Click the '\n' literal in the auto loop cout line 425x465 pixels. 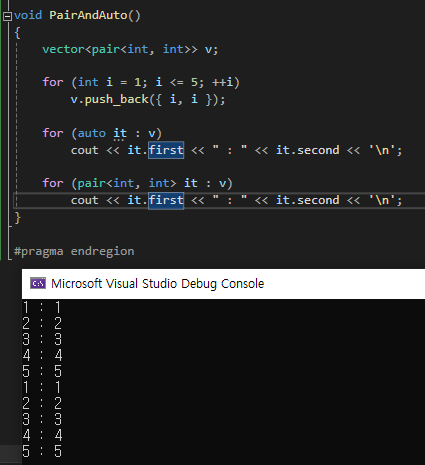[x=382, y=150]
